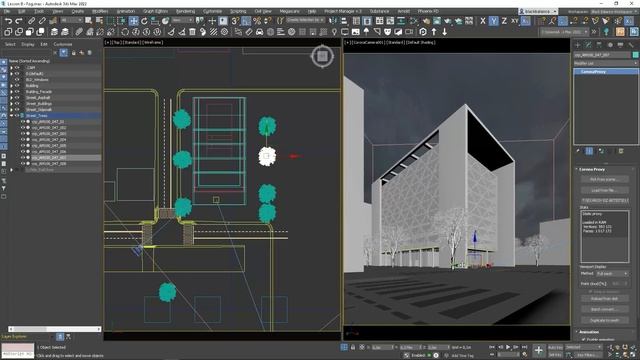
Task: Click the lightbulb icon in second toolbar
Action: tap(334, 31)
